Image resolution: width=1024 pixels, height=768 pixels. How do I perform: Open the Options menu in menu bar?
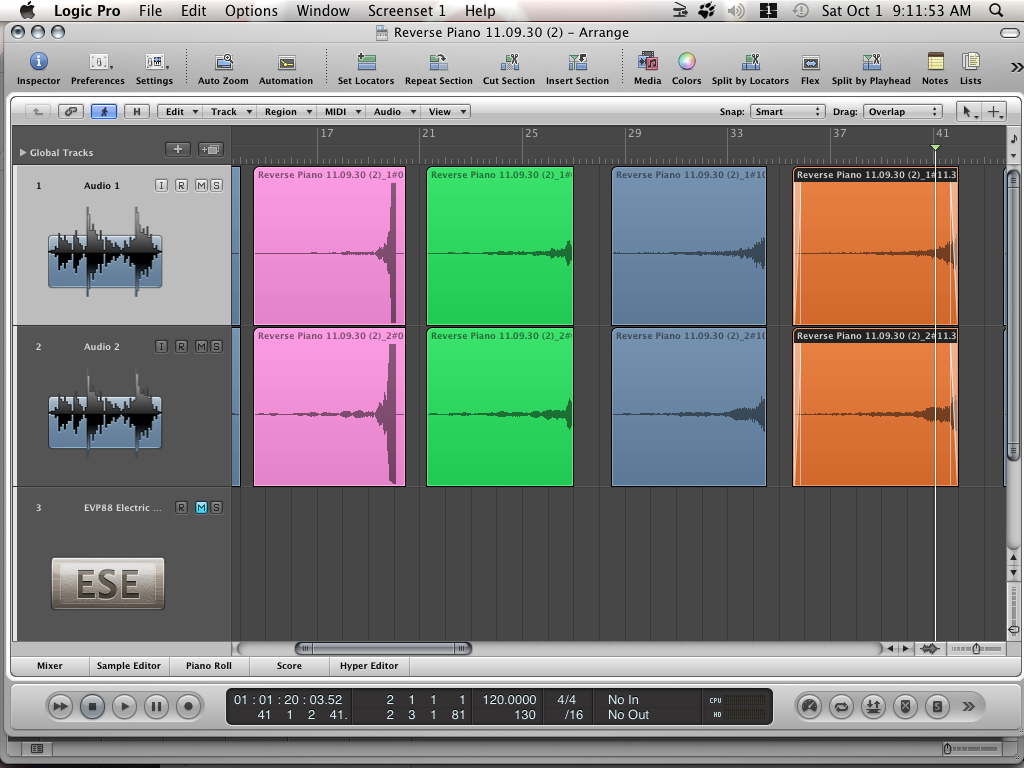(251, 11)
